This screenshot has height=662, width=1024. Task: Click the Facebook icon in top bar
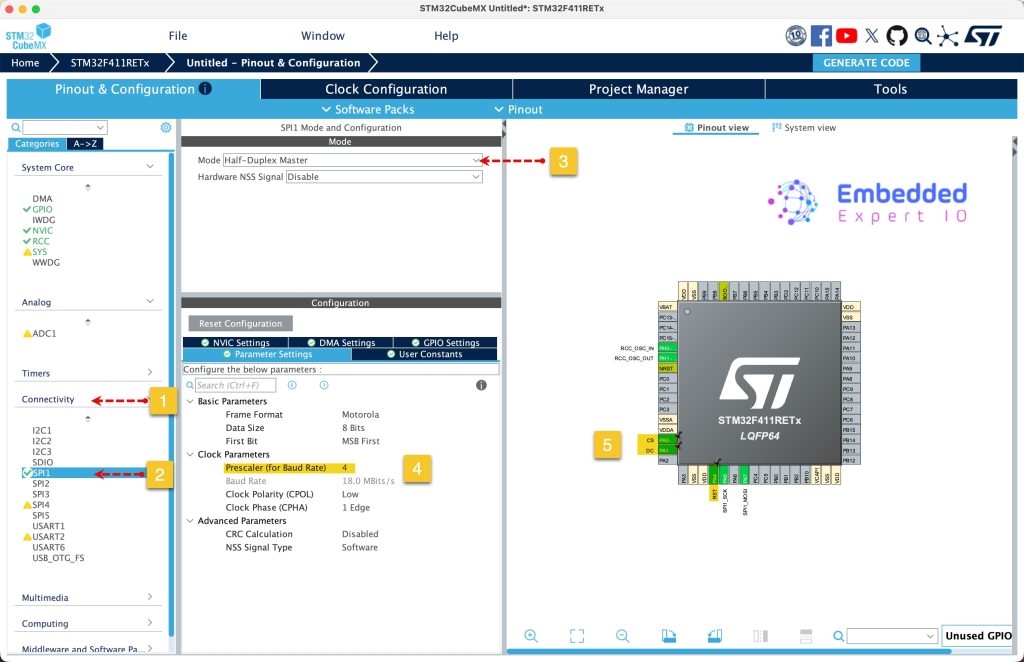pyautogui.click(x=821, y=36)
